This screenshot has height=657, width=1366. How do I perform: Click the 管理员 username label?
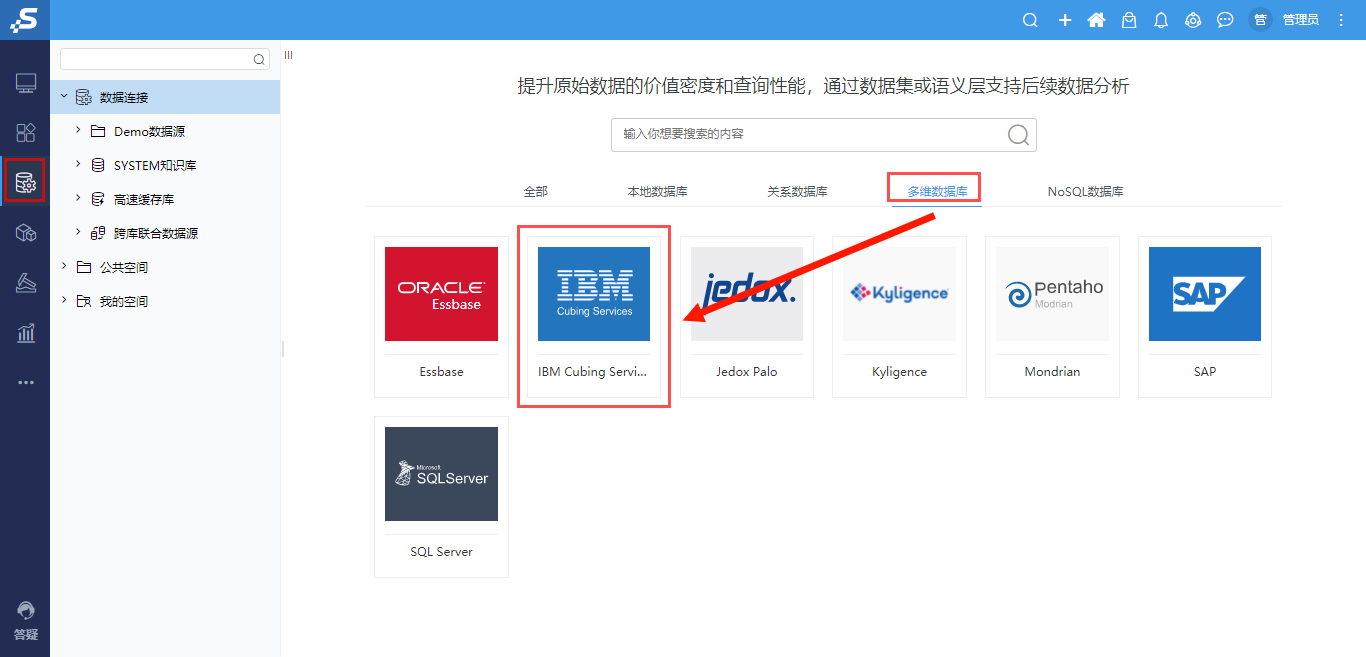pos(1300,20)
